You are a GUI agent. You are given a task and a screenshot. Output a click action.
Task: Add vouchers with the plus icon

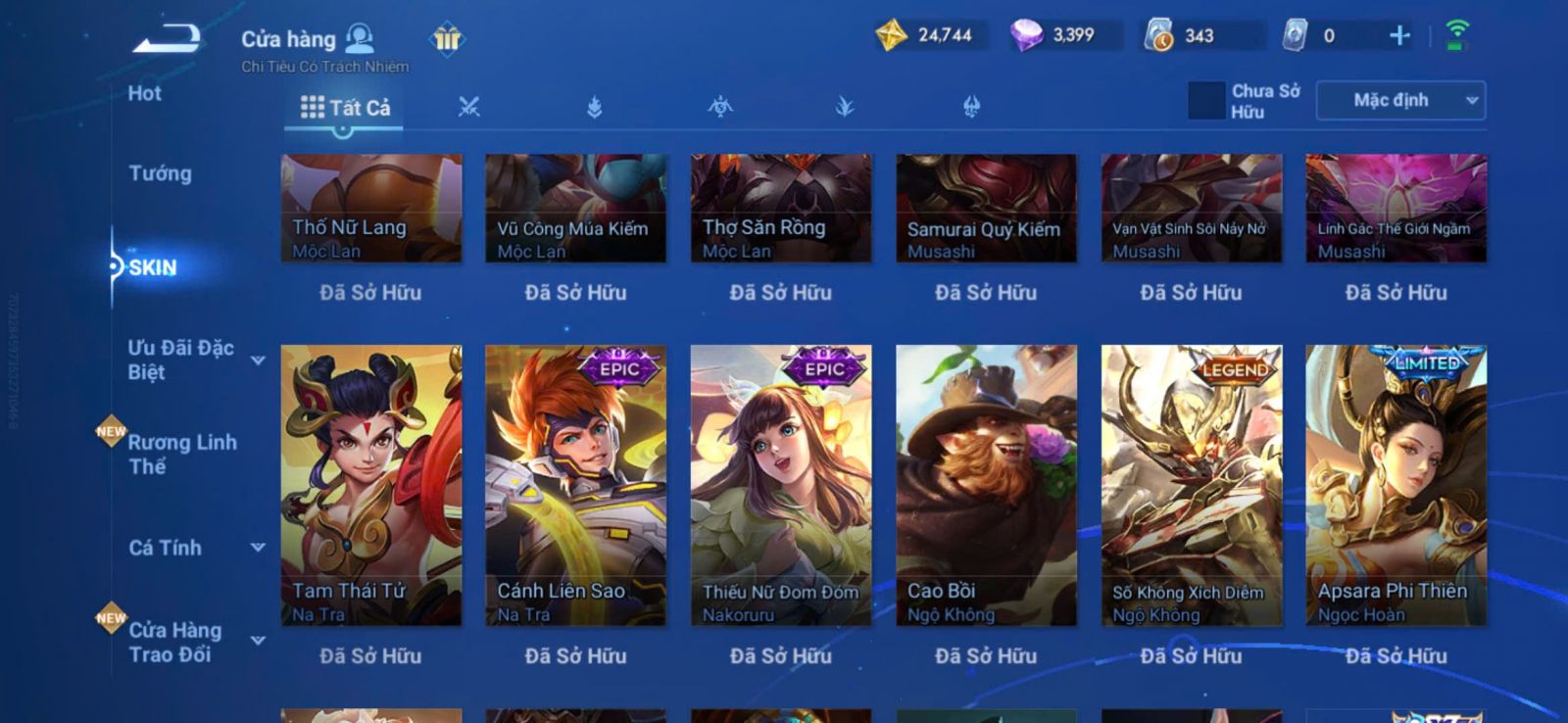coord(1399,36)
